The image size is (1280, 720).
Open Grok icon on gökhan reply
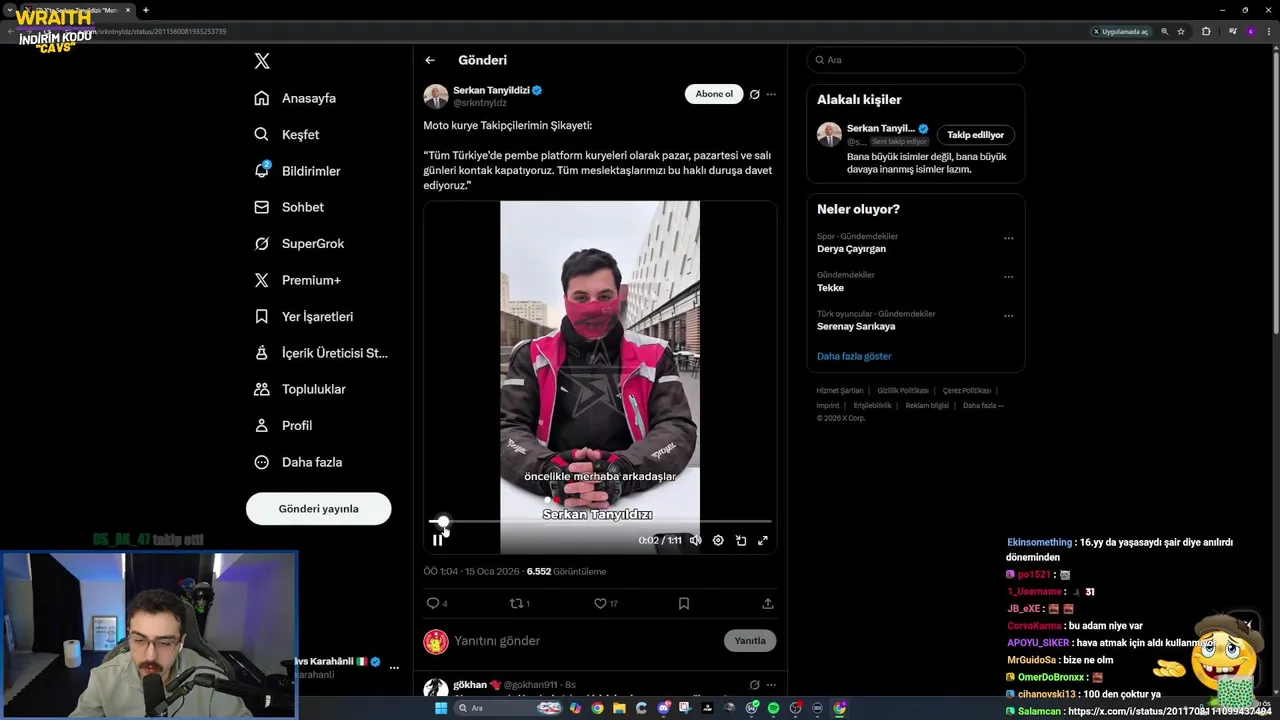[755, 685]
